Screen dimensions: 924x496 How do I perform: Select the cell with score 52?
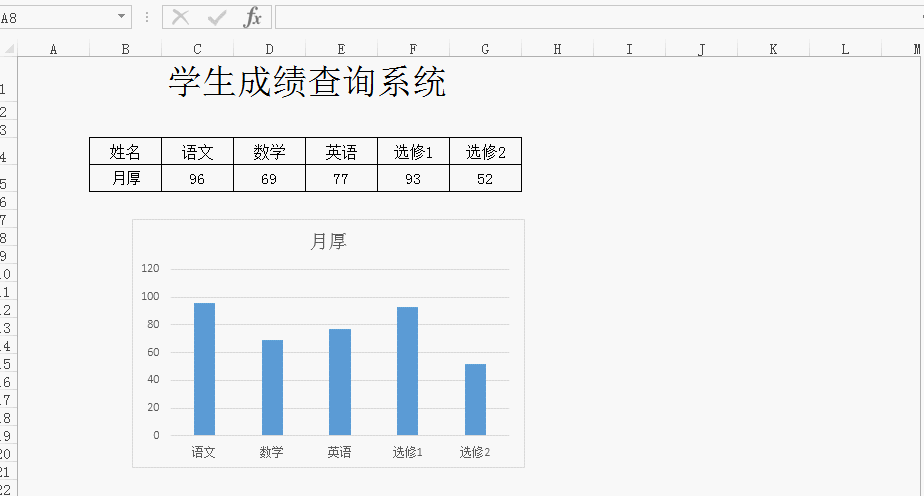485,178
